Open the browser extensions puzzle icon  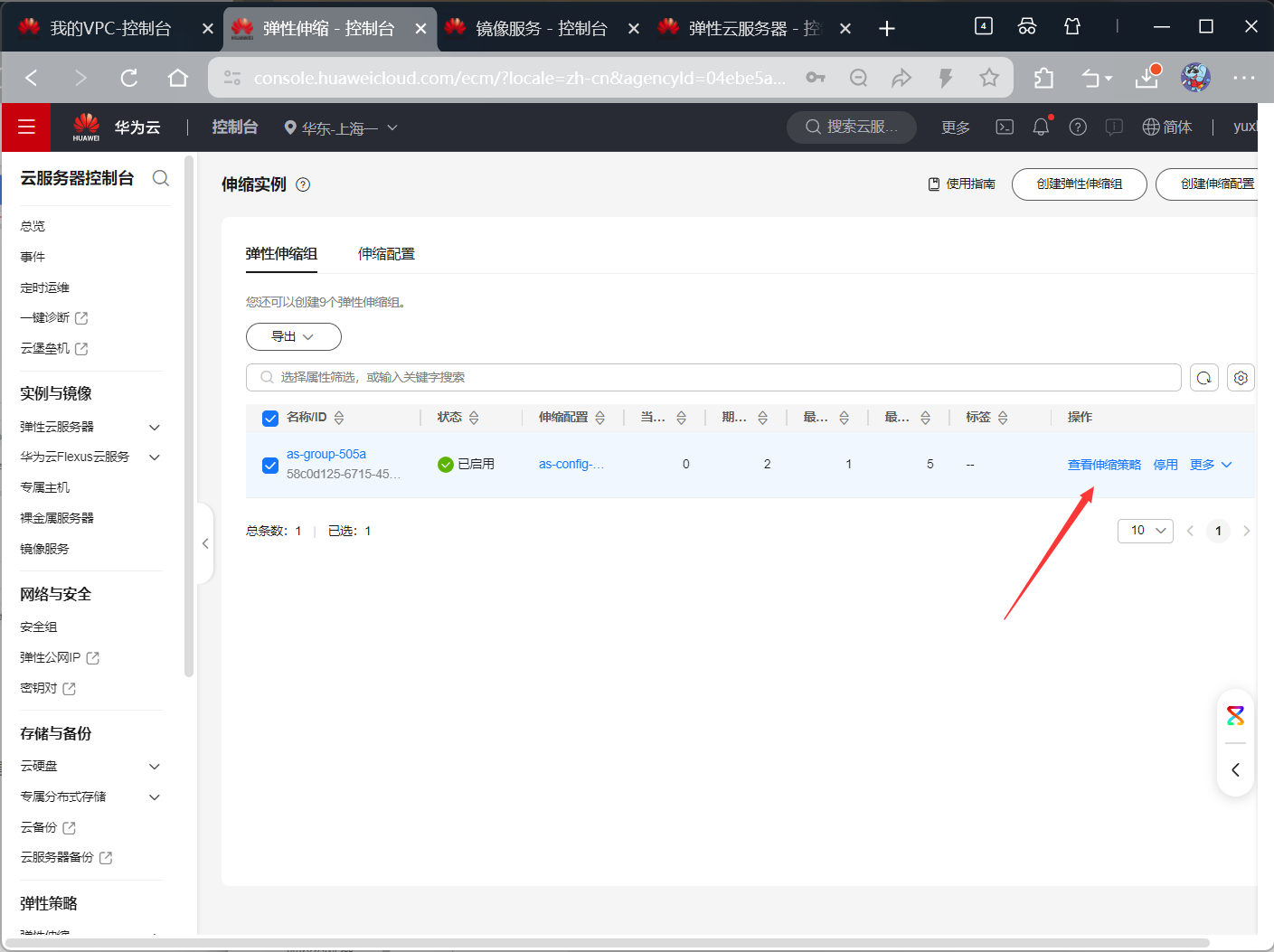[1044, 78]
